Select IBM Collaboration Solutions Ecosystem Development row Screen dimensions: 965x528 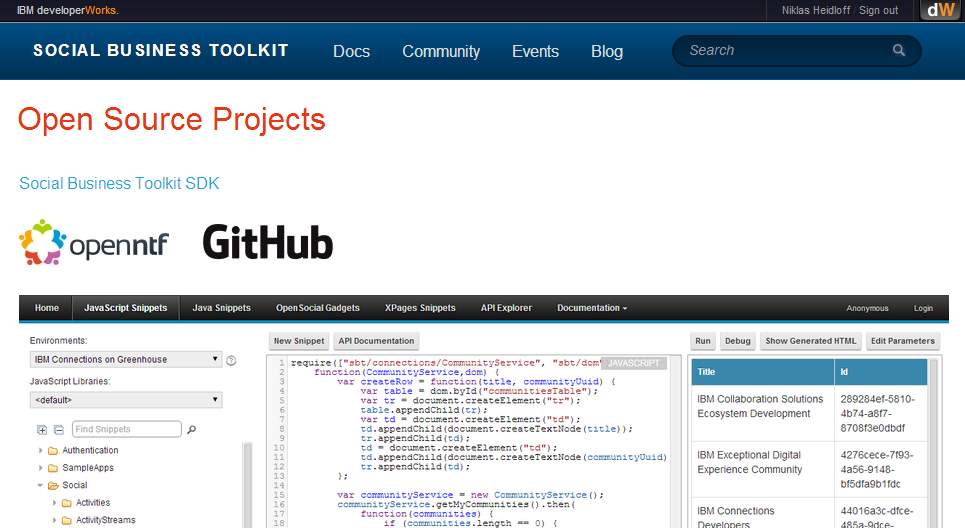pyautogui.click(x=809, y=414)
